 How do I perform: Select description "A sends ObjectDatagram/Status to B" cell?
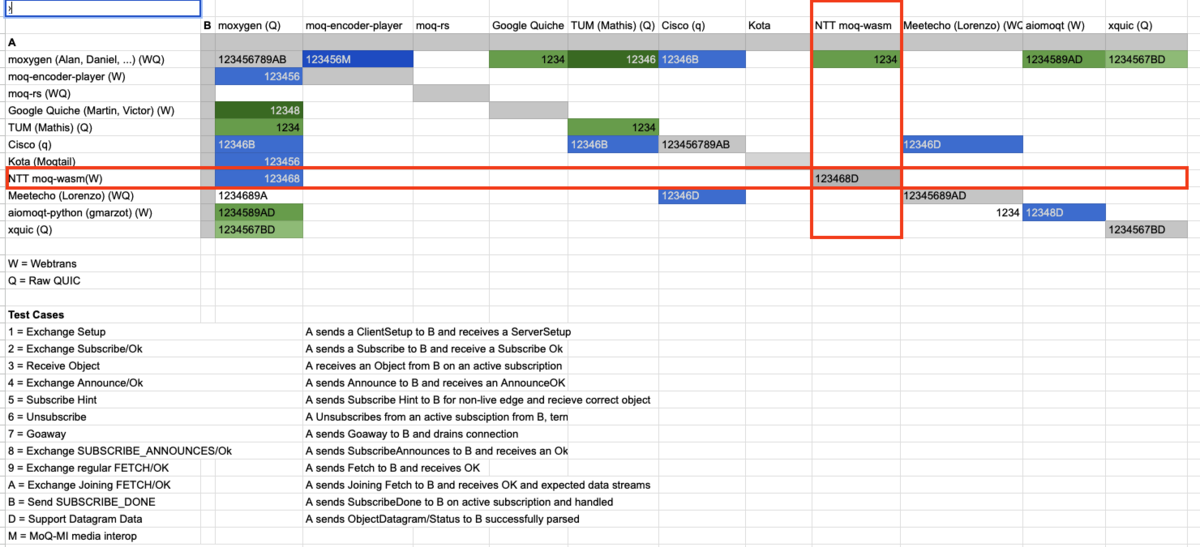pos(442,519)
